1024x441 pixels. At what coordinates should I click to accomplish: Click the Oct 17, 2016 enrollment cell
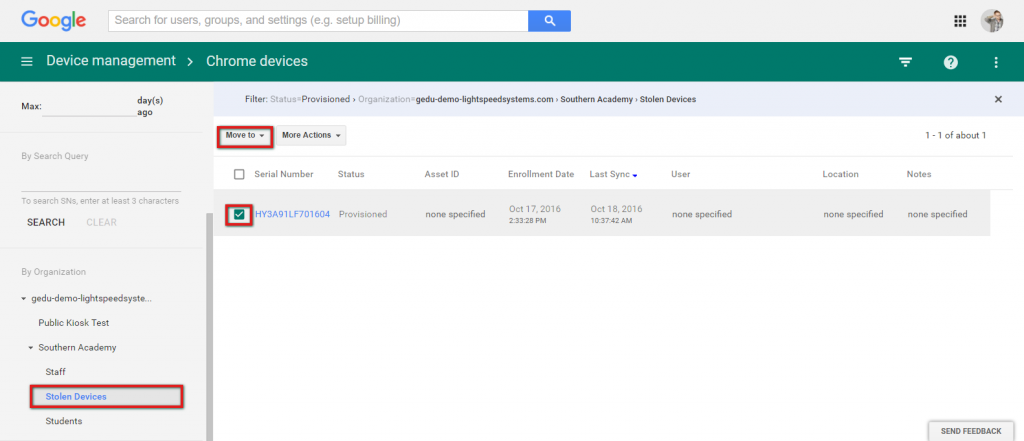coord(535,214)
